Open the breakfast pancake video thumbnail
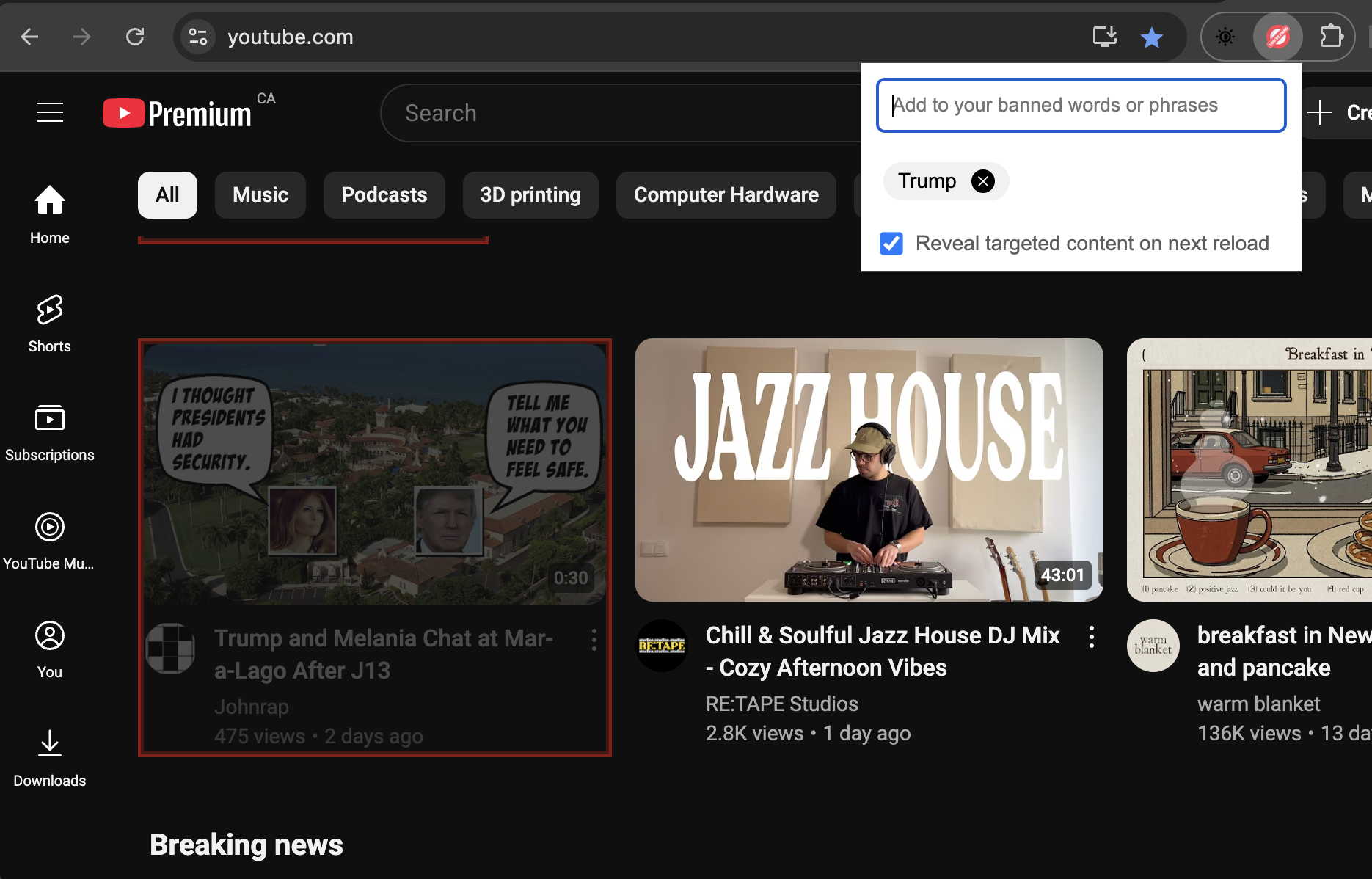Viewport: 1372px width, 879px height. (1249, 470)
